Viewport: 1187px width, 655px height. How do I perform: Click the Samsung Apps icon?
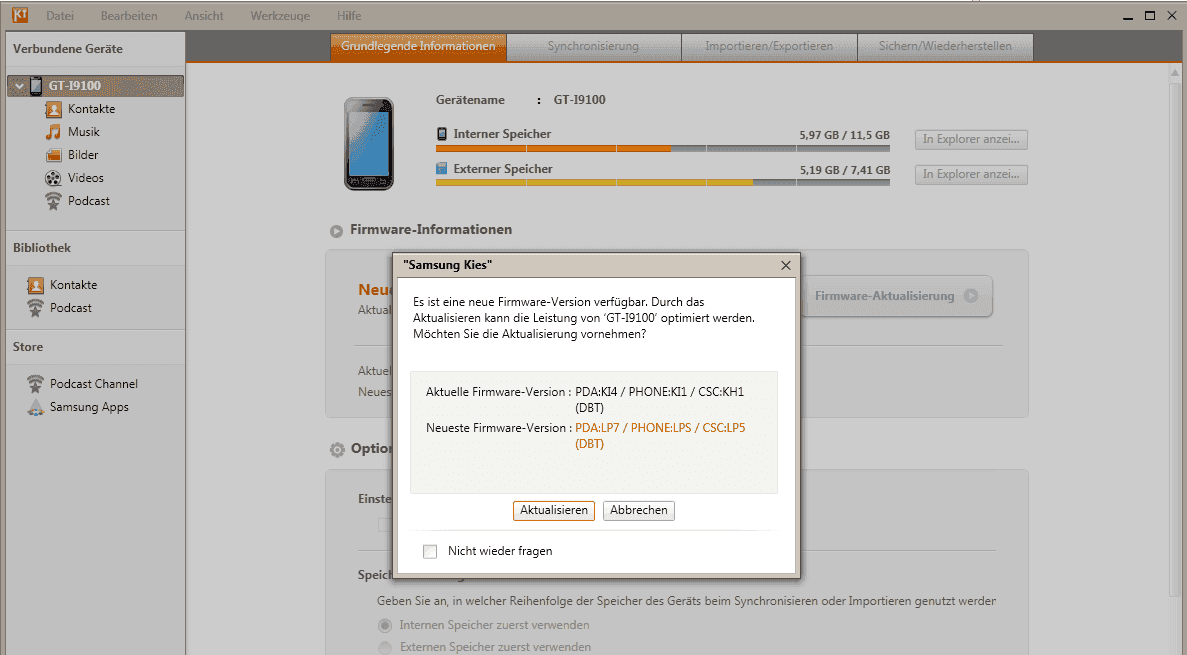coord(35,407)
